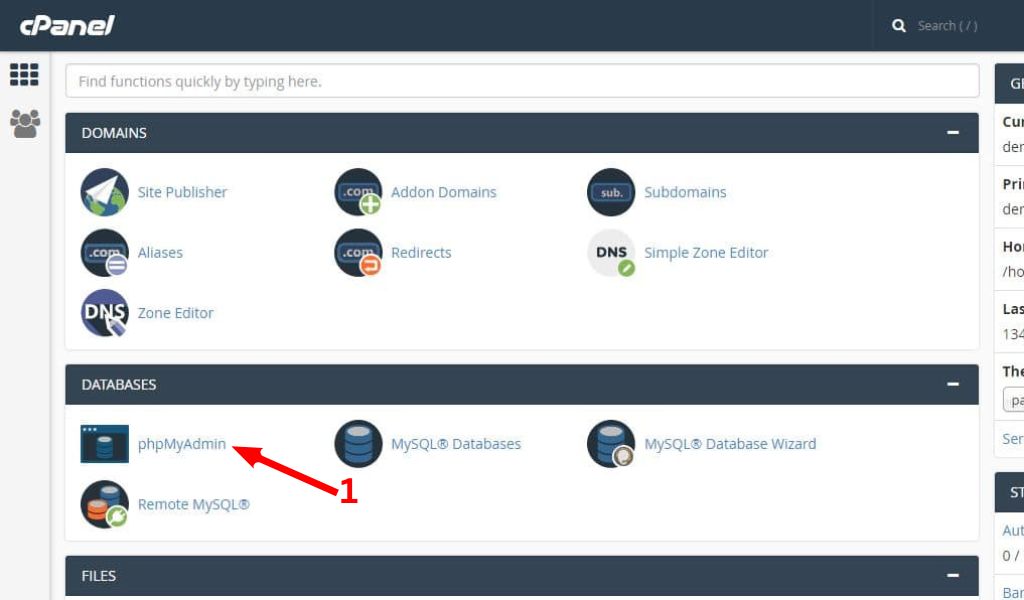Focus the Find functions quickly field
The image size is (1024, 600).
(x=522, y=81)
